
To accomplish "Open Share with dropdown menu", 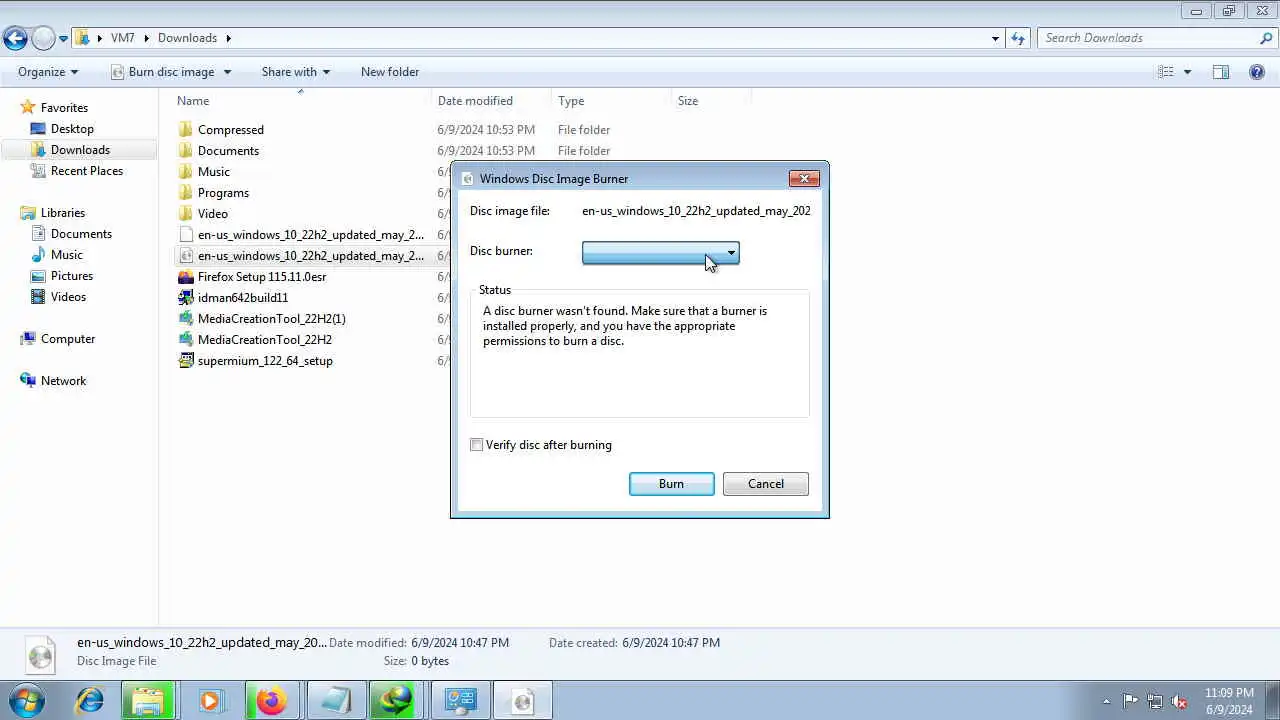I will [x=295, y=72].
